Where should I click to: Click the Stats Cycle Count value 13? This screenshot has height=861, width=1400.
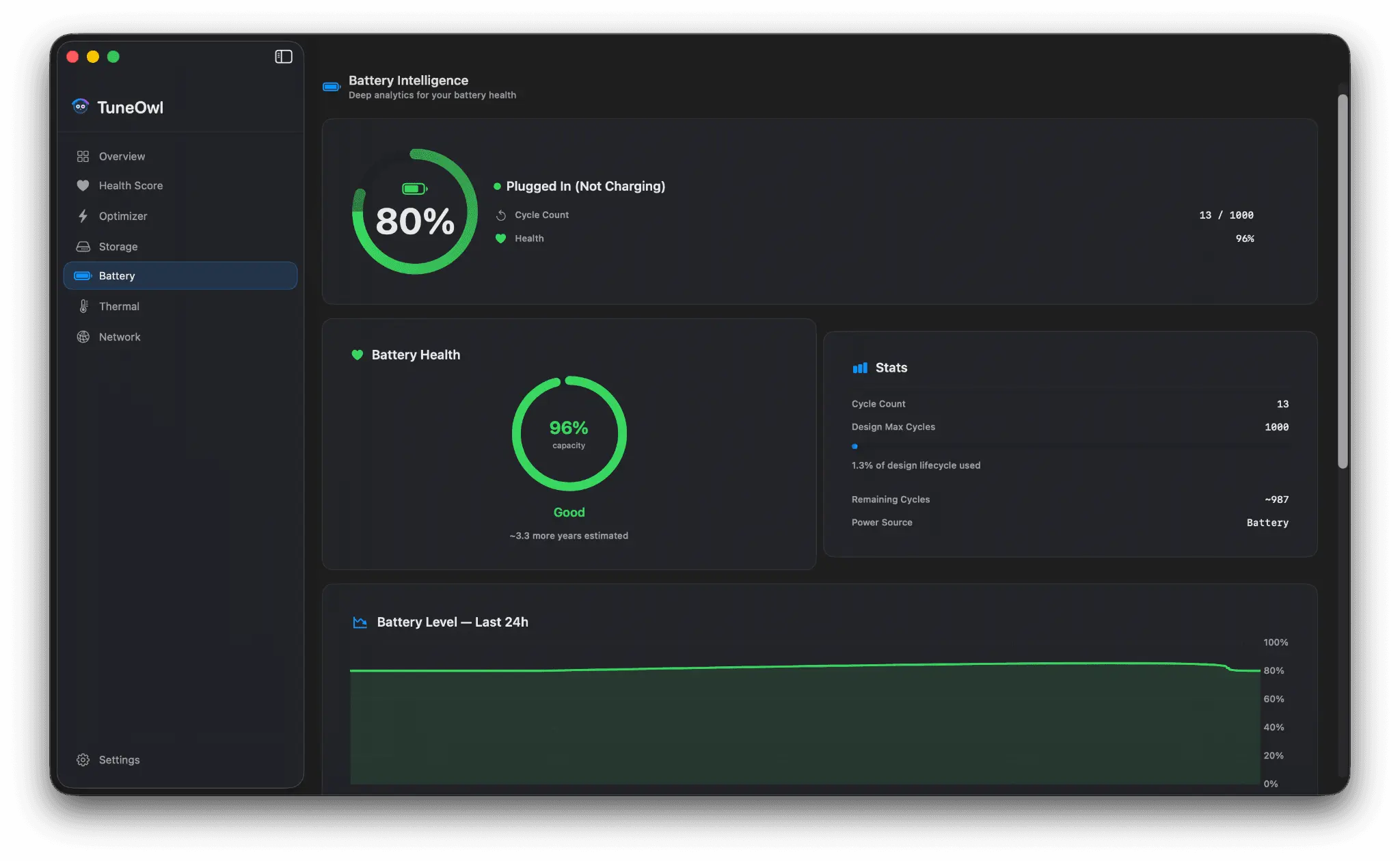pos(1282,404)
